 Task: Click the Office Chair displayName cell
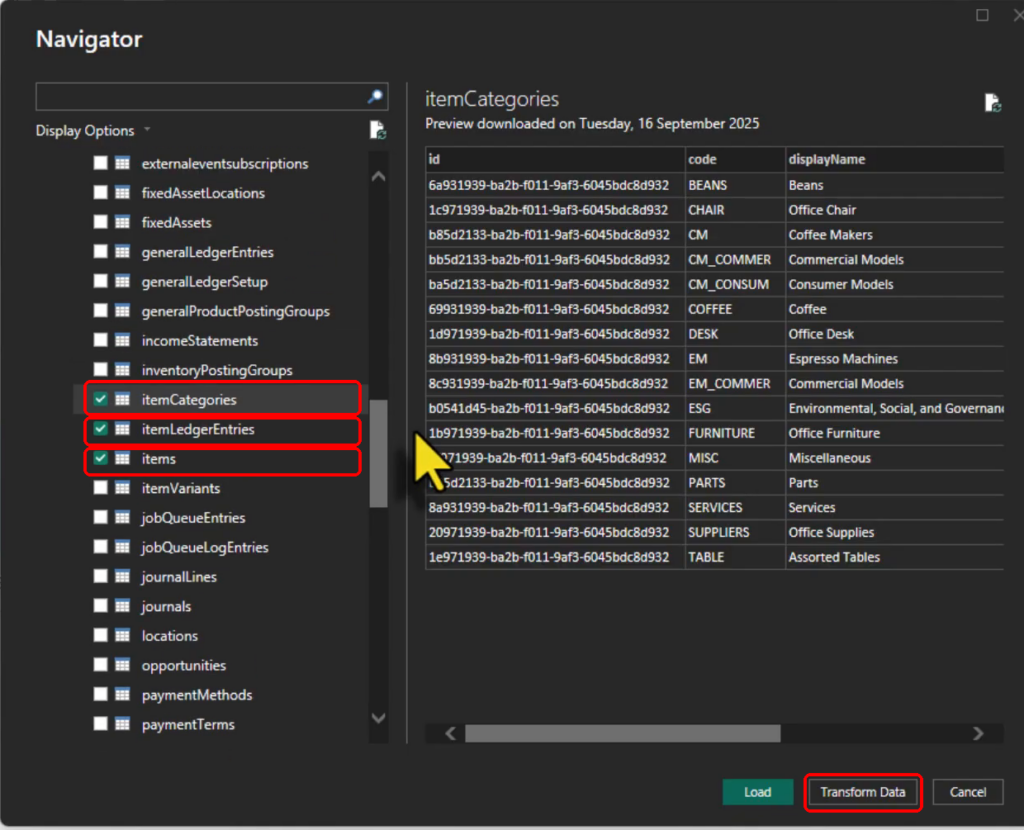895,210
